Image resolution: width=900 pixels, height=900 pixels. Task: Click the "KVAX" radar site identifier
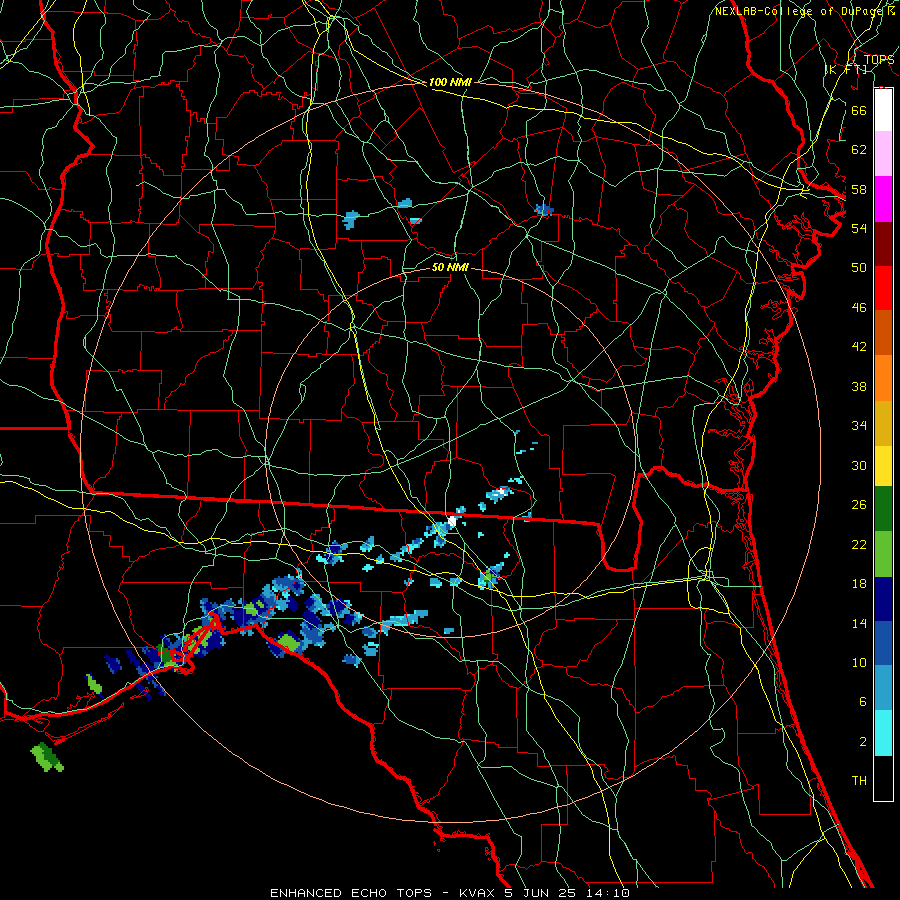[477, 893]
